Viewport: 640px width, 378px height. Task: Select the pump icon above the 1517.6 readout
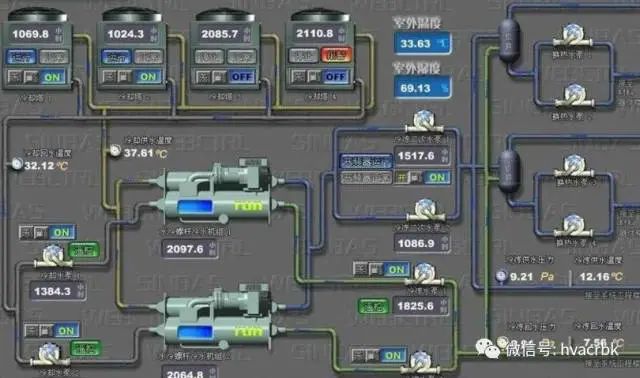click(x=424, y=122)
